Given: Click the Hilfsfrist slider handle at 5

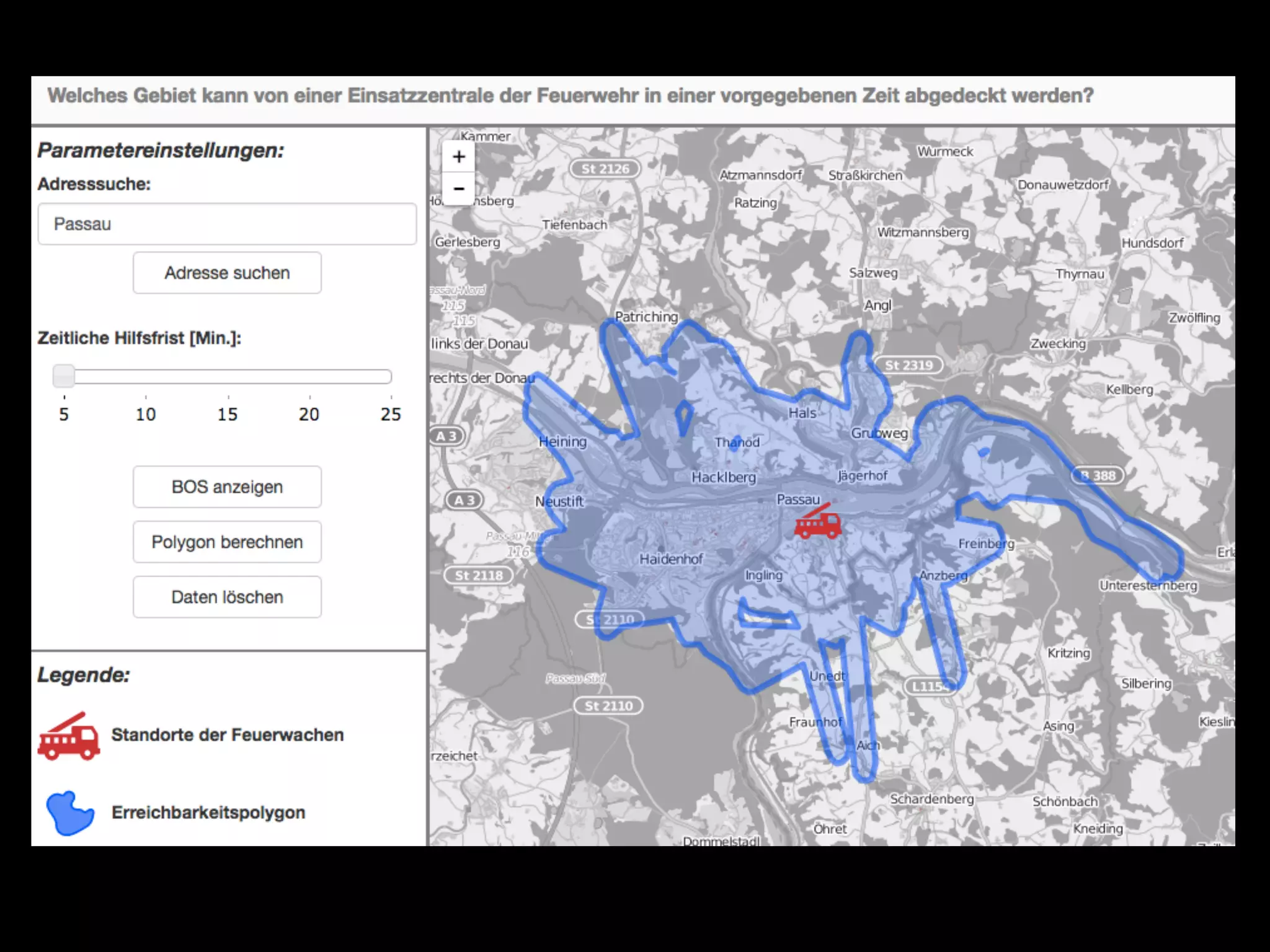Looking at the screenshot, I should 63,376.
